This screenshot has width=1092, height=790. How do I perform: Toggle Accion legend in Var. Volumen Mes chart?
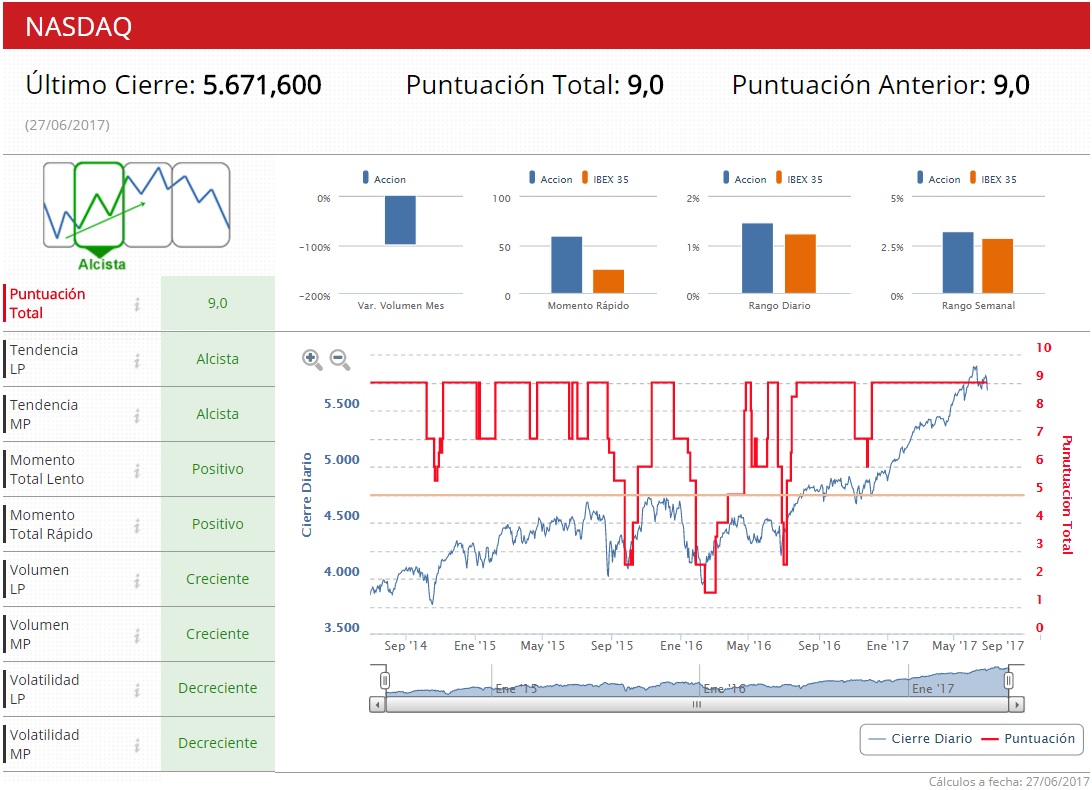(x=384, y=179)
